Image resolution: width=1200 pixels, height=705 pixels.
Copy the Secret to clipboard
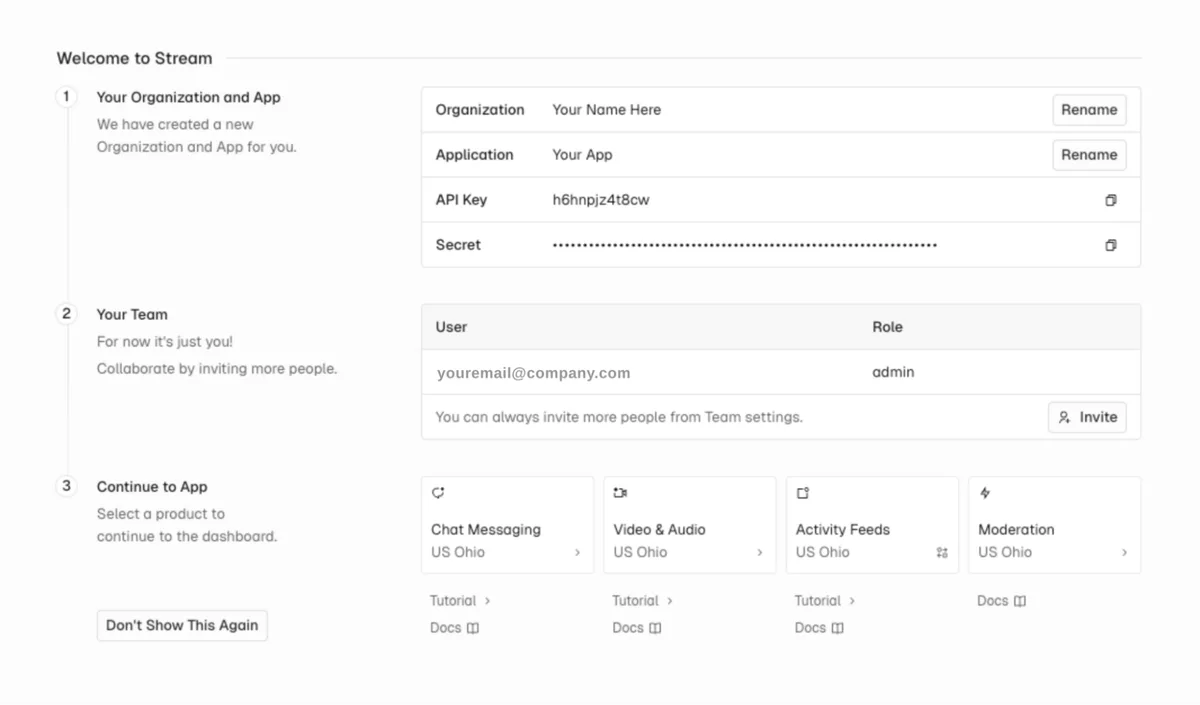1110,245
